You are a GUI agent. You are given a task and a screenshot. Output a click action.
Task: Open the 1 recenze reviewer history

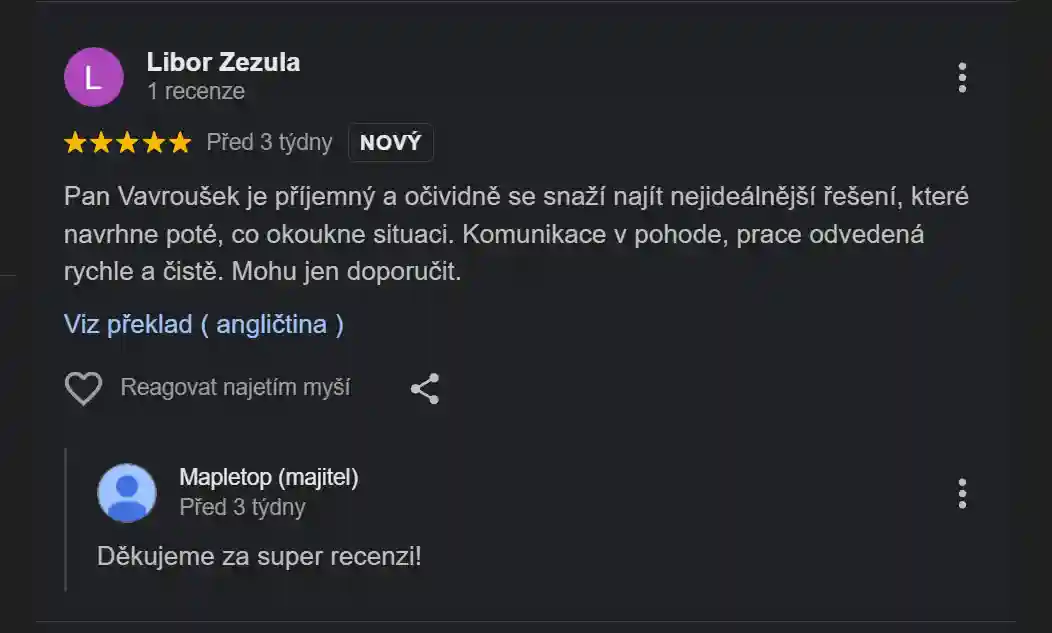(x=197, y=90)
